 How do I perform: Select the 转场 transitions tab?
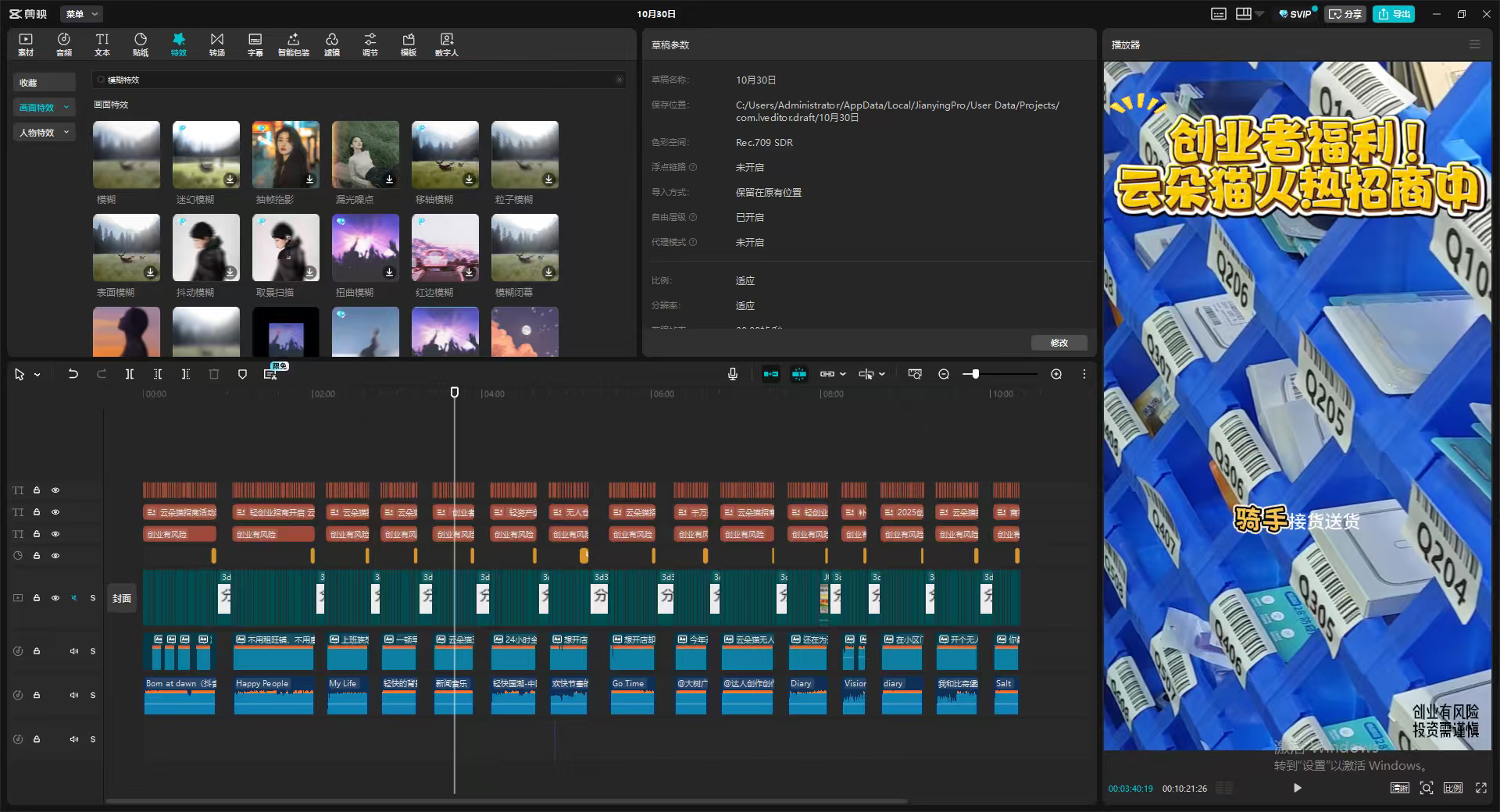pyautogui.click(x=217, y=45)
